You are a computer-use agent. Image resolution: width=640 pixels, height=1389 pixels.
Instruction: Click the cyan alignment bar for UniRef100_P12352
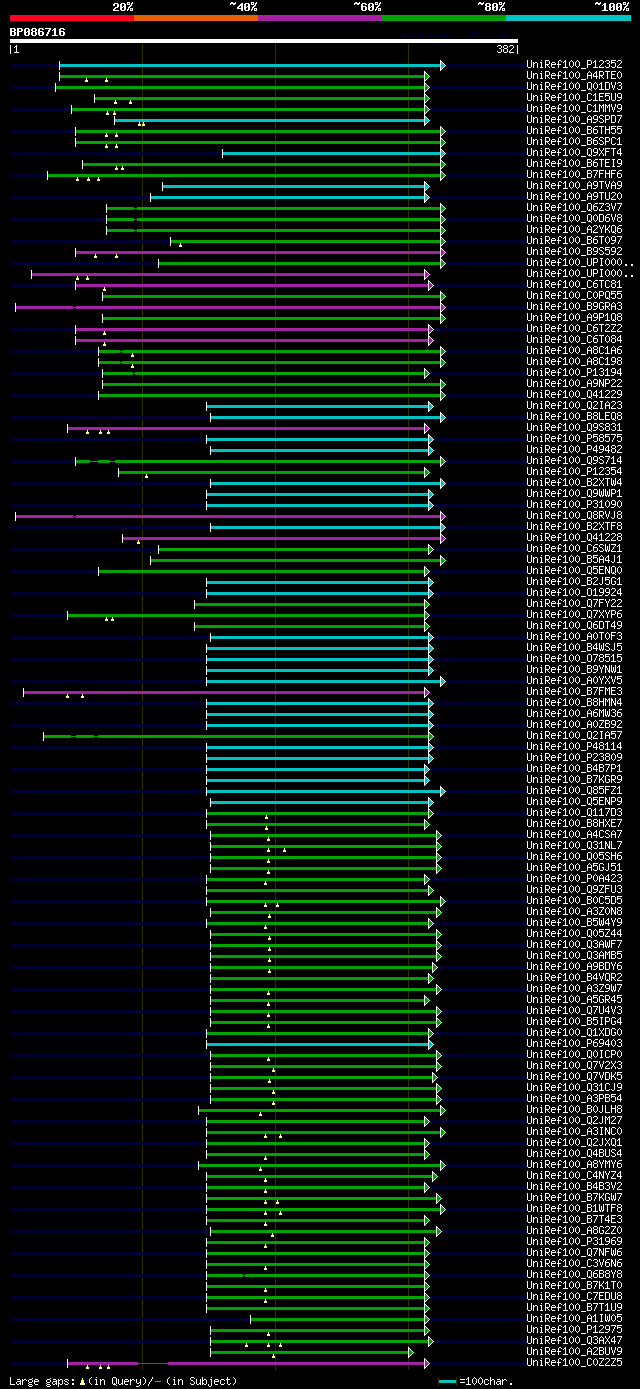coord(252,65)
